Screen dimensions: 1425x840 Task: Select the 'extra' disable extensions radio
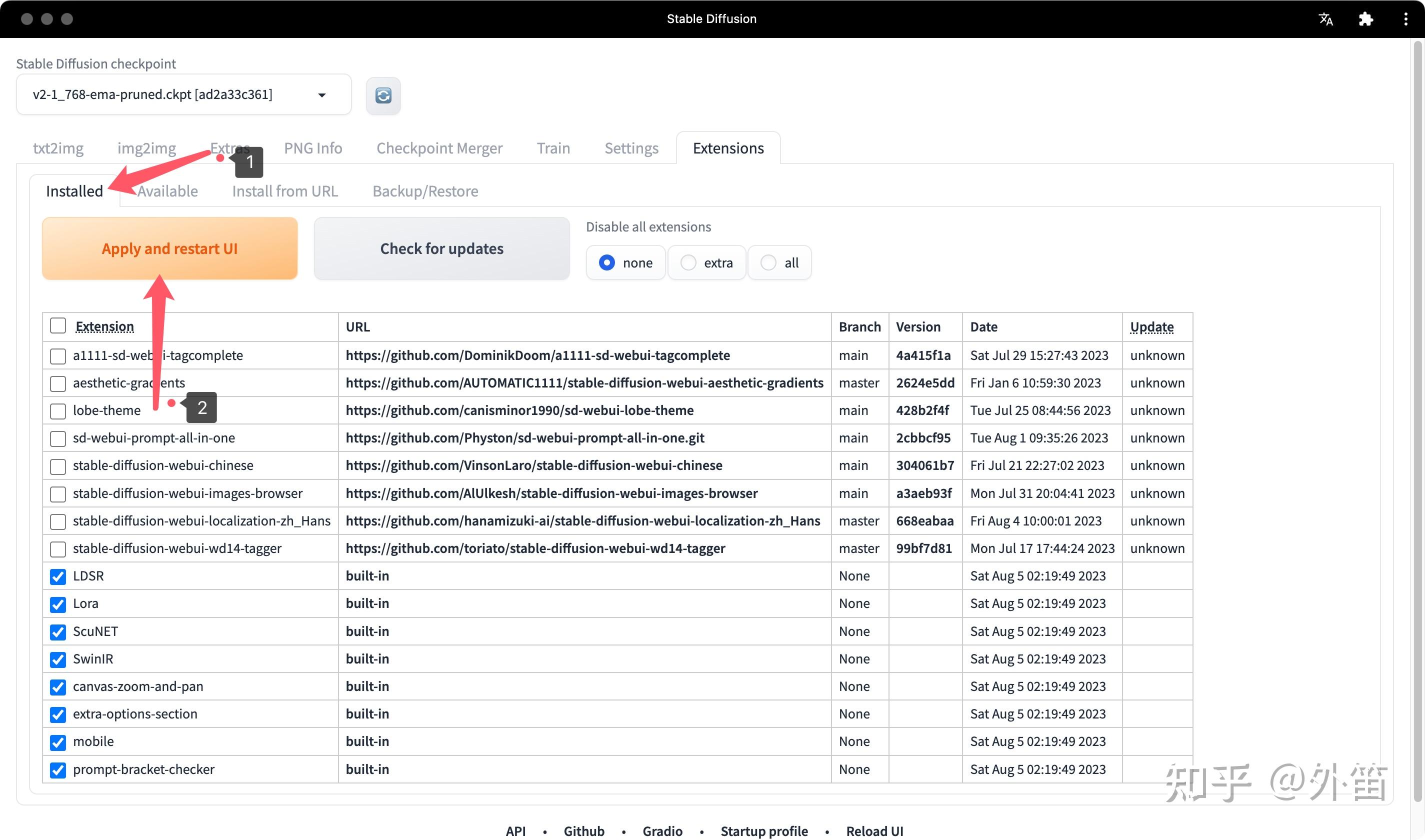click(x=688, y=262)
